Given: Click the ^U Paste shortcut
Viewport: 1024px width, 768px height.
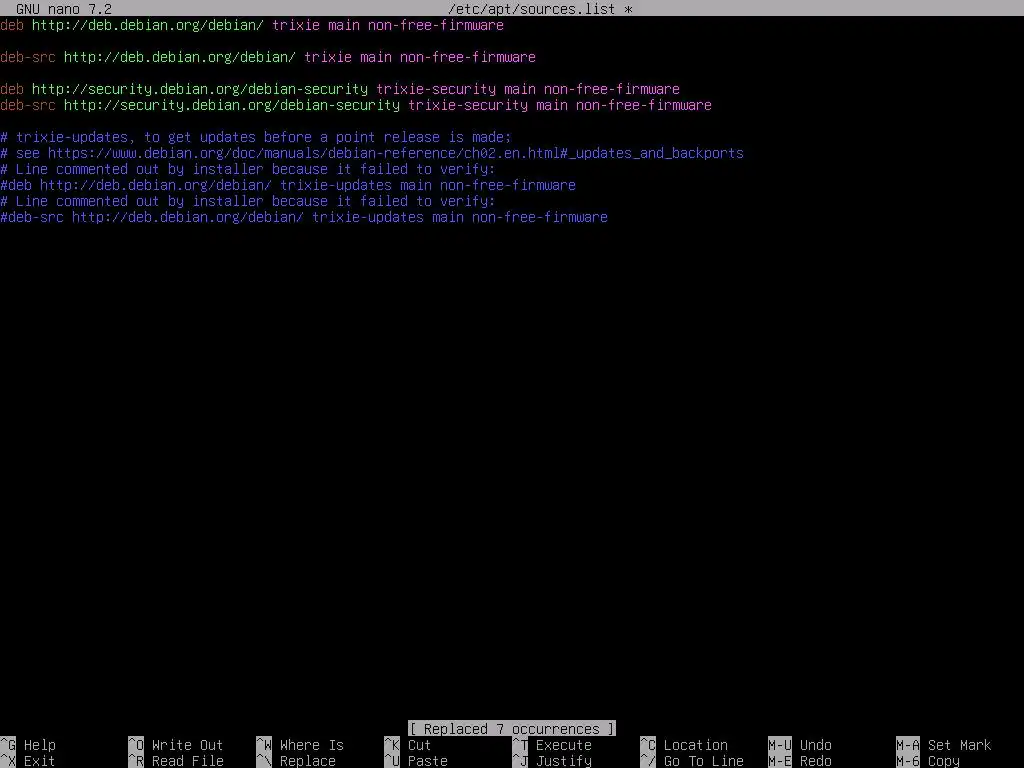Looking at the screenshot, I should (x=416, y=761).
